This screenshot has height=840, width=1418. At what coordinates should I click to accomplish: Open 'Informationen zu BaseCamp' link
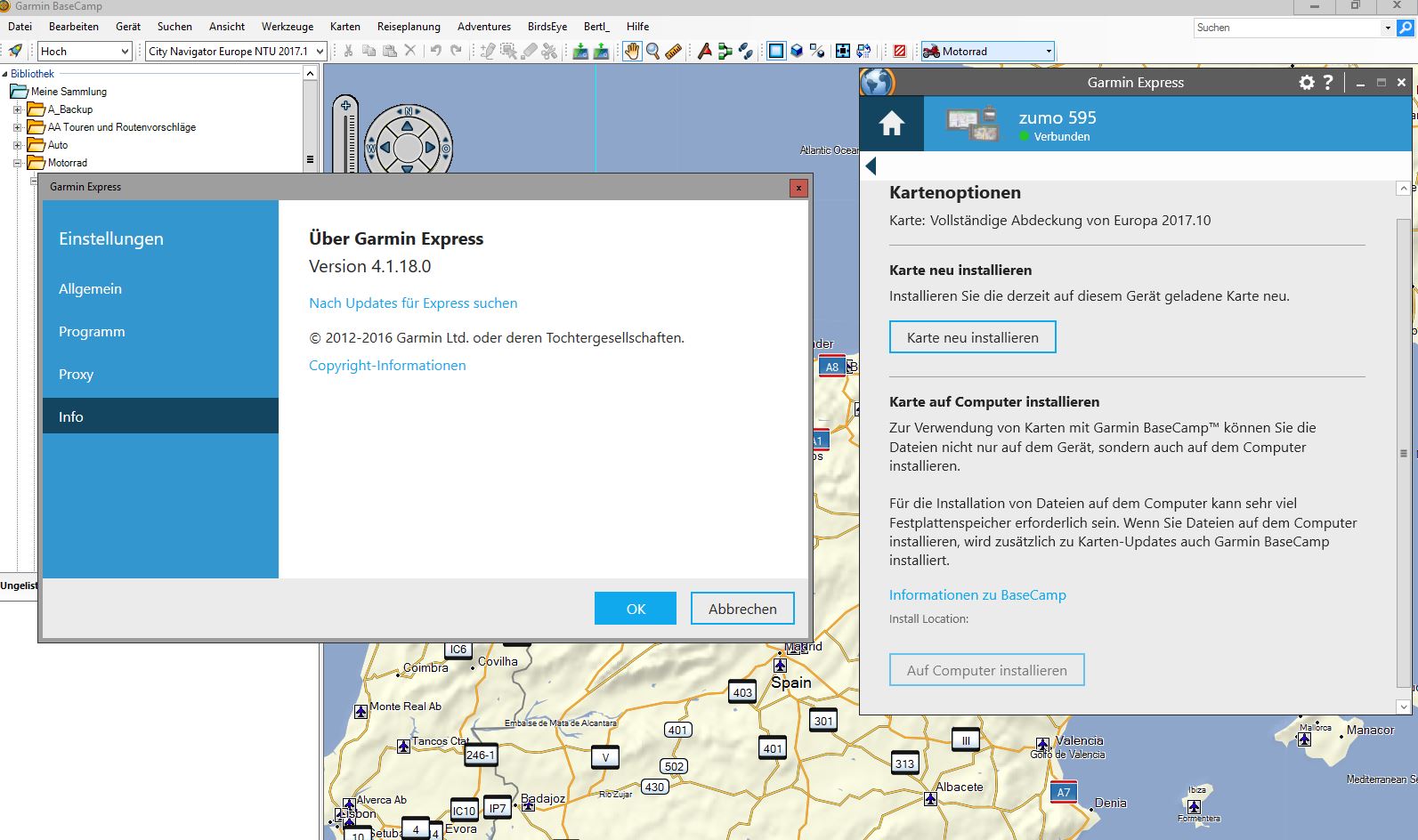tap(977, 594)
